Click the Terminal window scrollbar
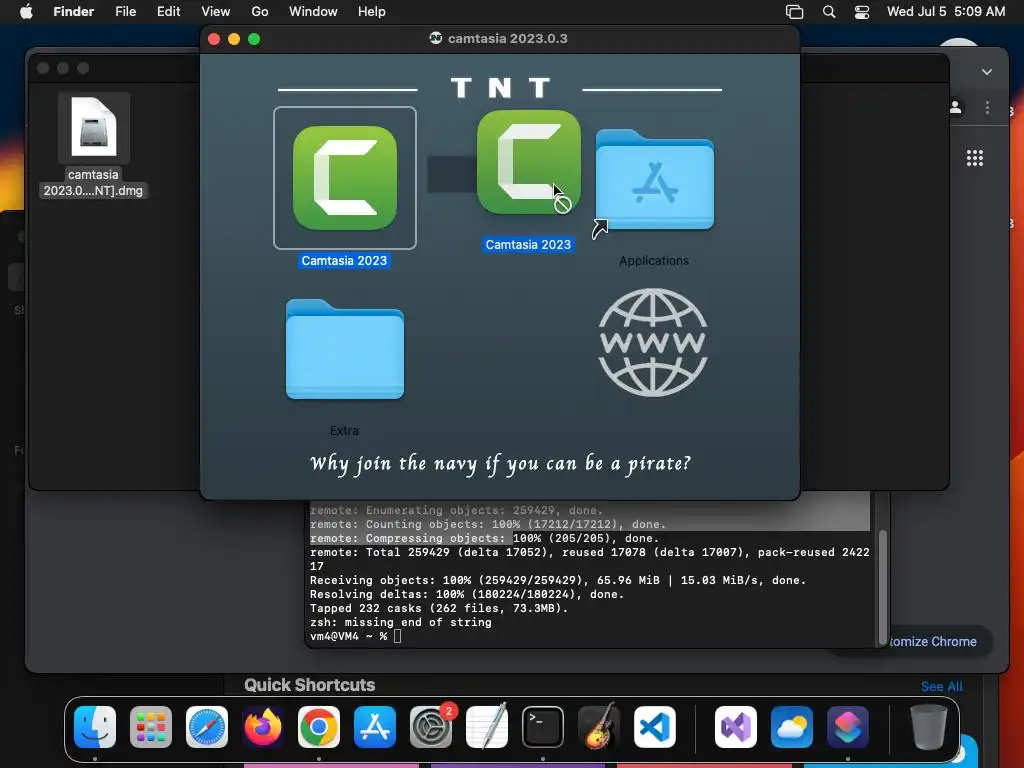 pyautogui.click(x=882, y=586)
